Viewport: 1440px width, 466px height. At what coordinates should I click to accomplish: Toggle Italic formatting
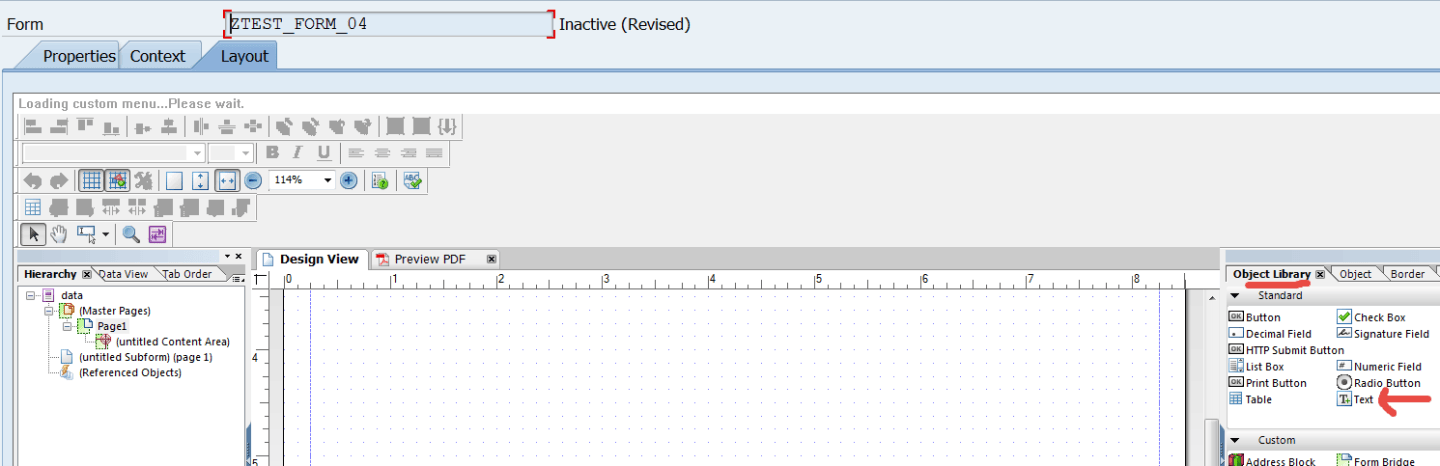click(x=297, y=153)
